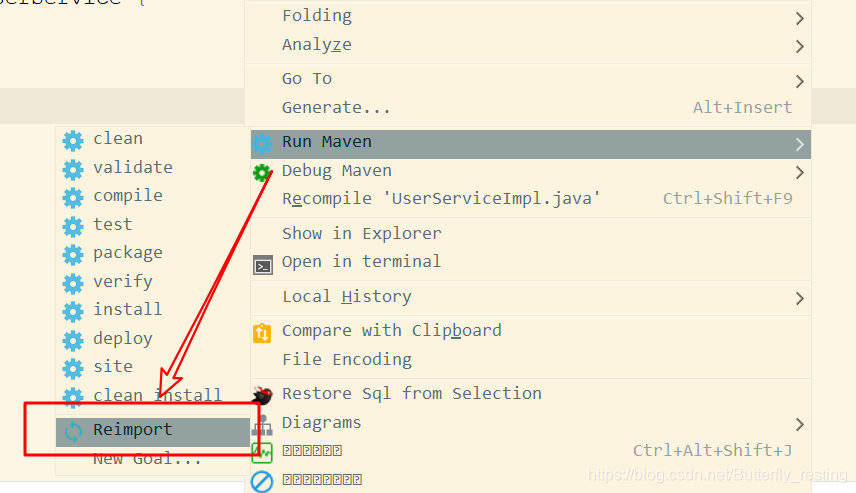Choose Open in terminal
The image size is (856, 493).
click(531, 263)
